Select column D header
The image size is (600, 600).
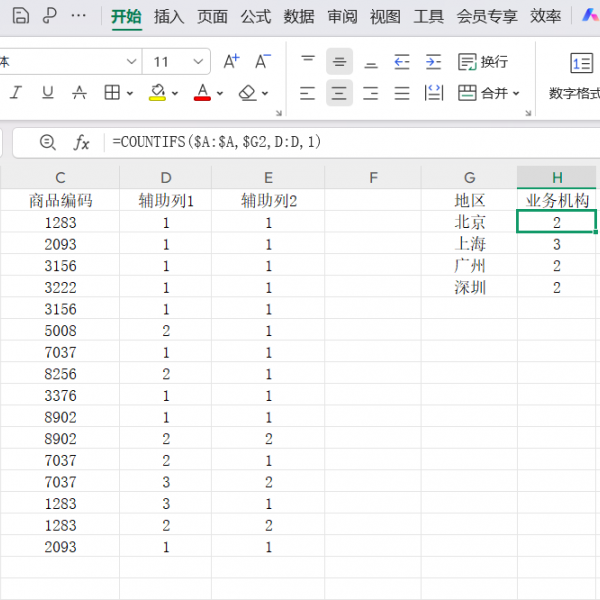coord(166,178)
